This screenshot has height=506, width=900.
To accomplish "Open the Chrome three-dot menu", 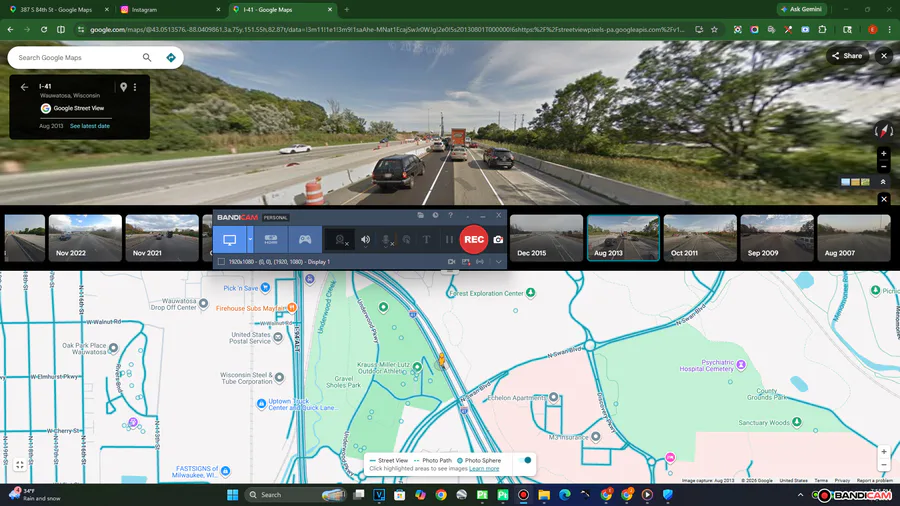I will pyautogui.click(x=889, y=29).
